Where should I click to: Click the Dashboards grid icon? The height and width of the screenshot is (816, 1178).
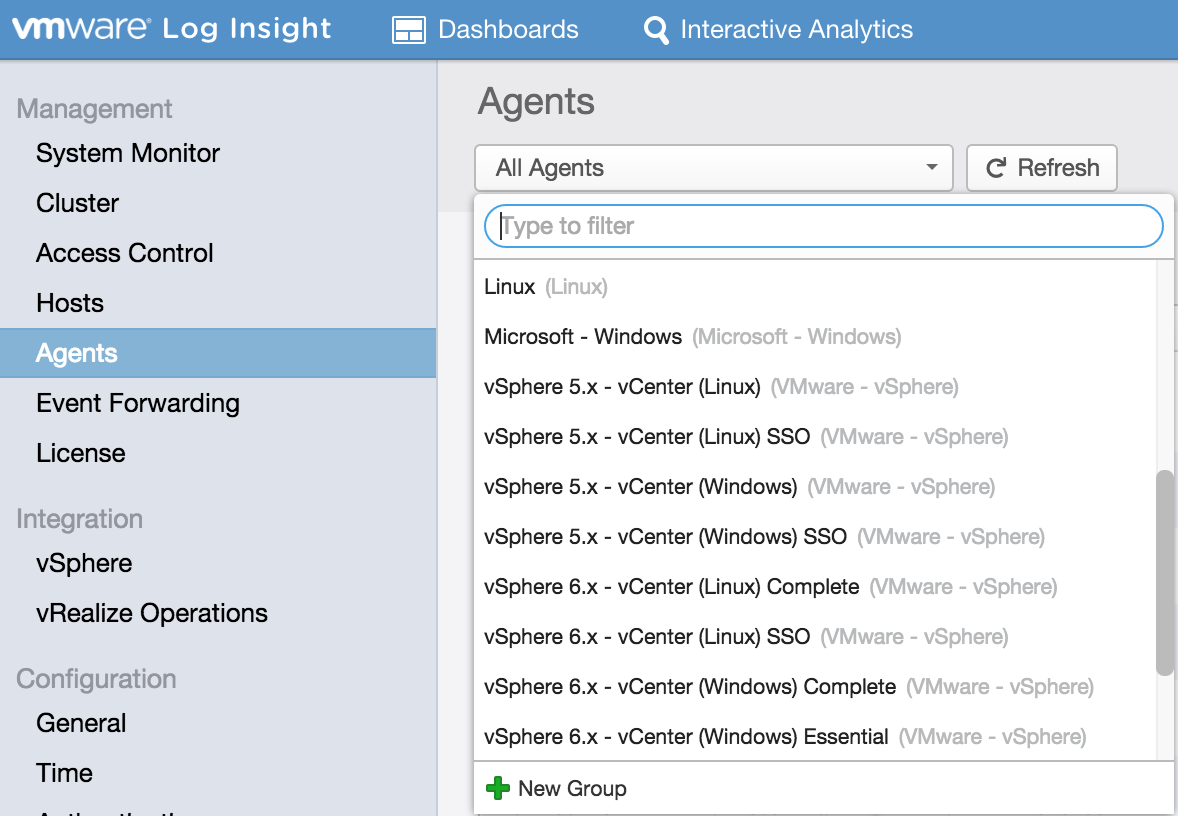click(x=408, y=30)
